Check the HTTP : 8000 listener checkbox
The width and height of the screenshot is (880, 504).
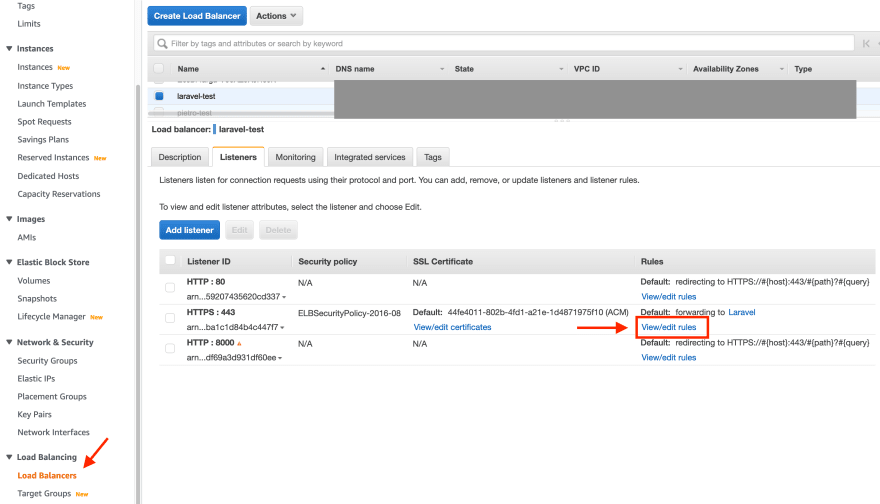click(x=170, y=349)
